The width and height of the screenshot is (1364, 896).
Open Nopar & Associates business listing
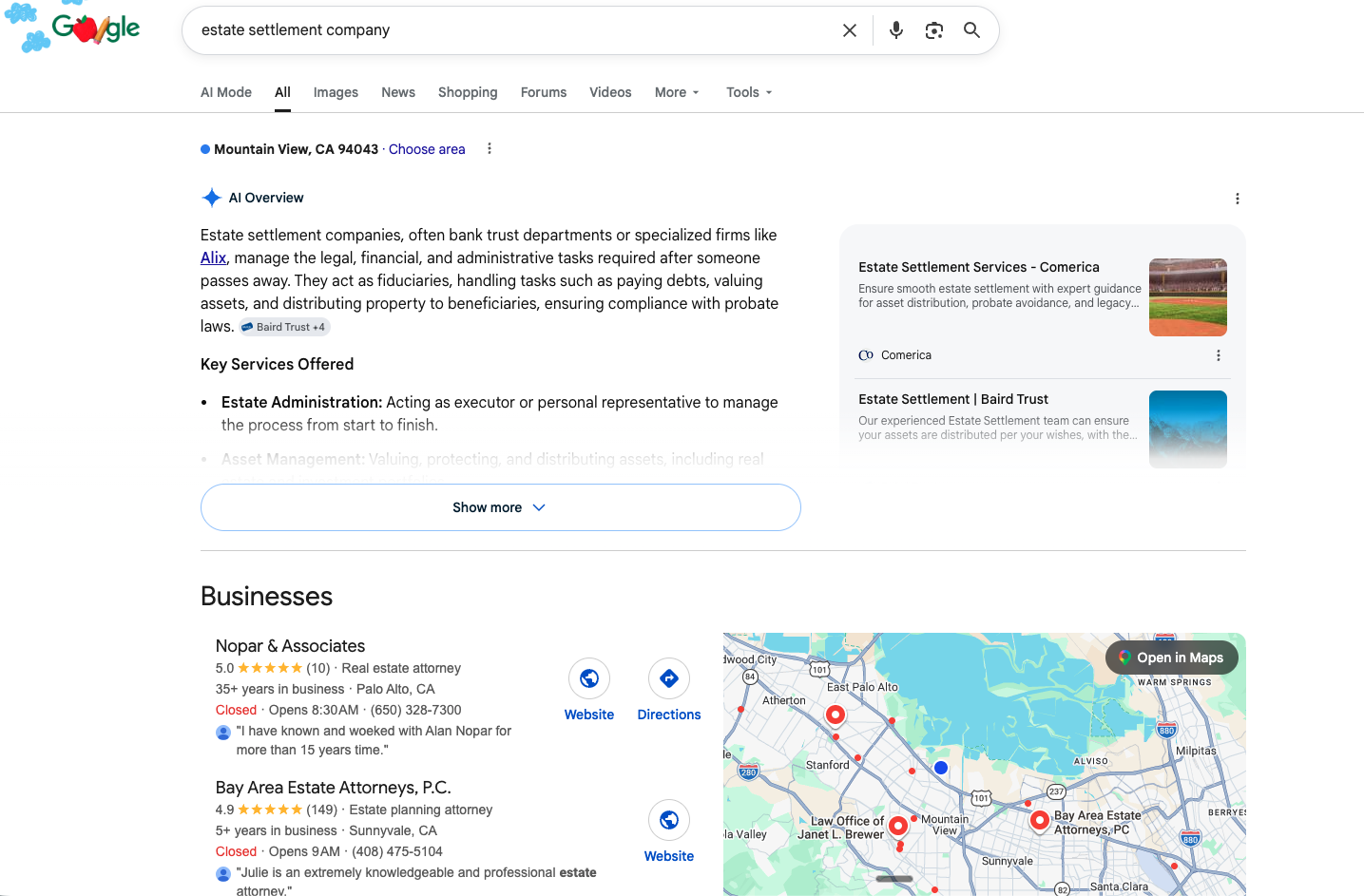[x=290, y=646]
